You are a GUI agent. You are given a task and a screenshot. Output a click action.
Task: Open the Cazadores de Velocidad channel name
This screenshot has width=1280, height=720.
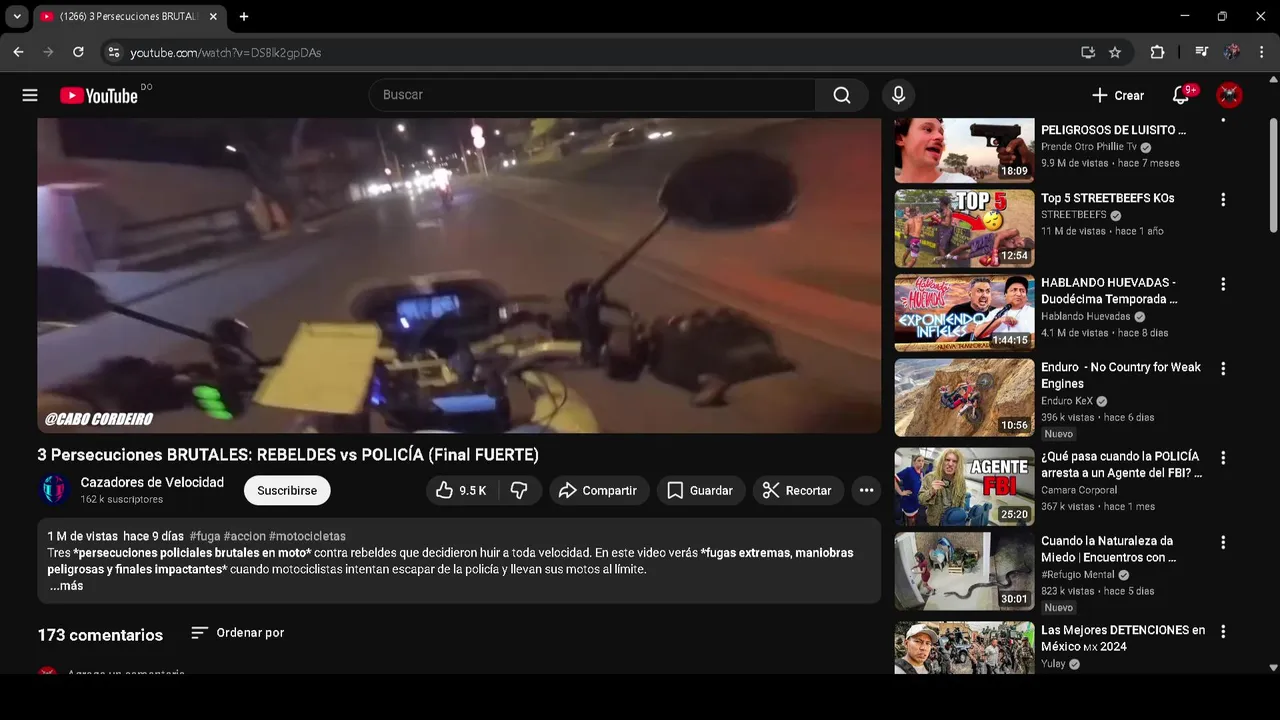click(x=152, y=482)
